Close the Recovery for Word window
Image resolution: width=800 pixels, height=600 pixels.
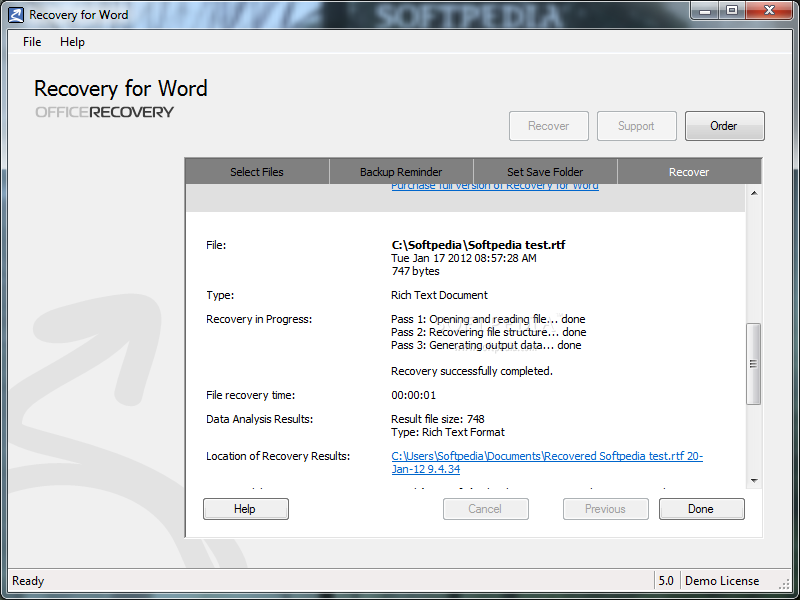tap(769, 11)
